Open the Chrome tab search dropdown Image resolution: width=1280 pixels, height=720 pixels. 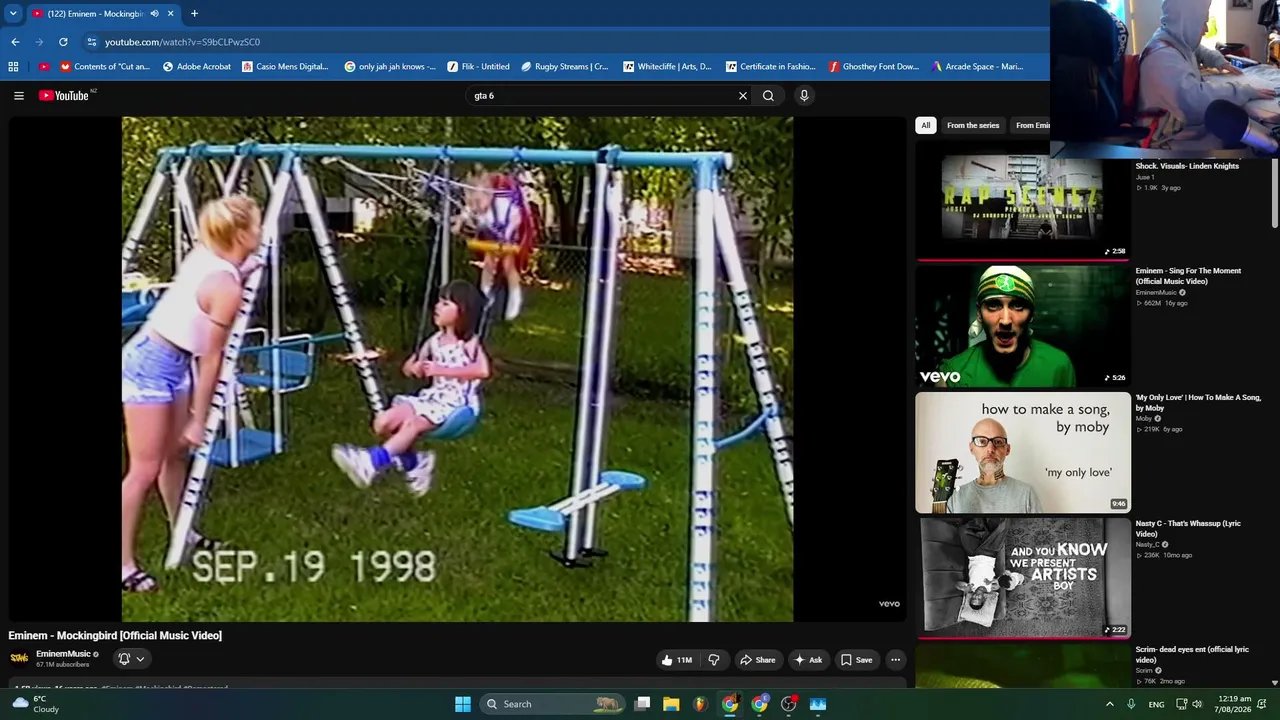13,14
